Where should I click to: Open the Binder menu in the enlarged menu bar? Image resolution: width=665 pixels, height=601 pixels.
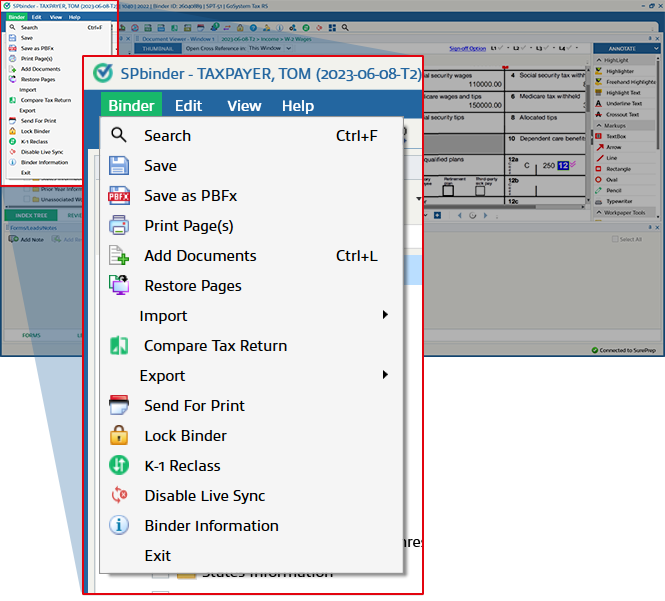131,105
